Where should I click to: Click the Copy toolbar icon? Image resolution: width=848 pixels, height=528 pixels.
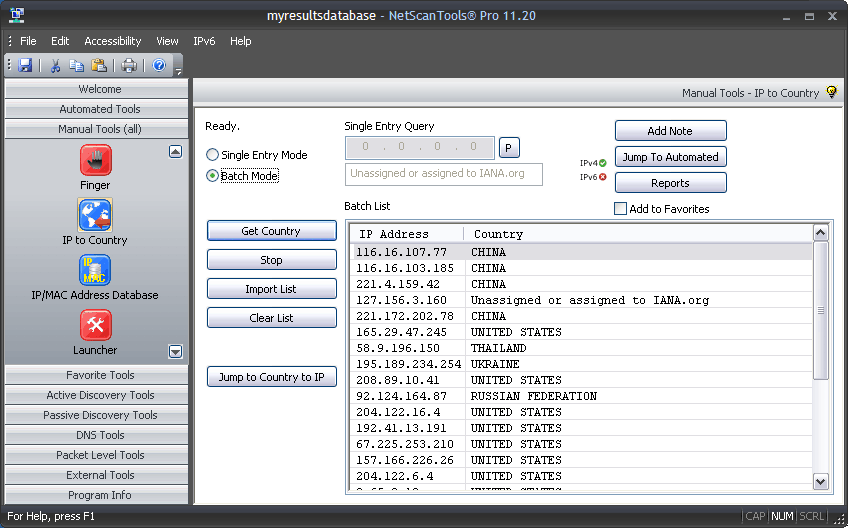76,65
